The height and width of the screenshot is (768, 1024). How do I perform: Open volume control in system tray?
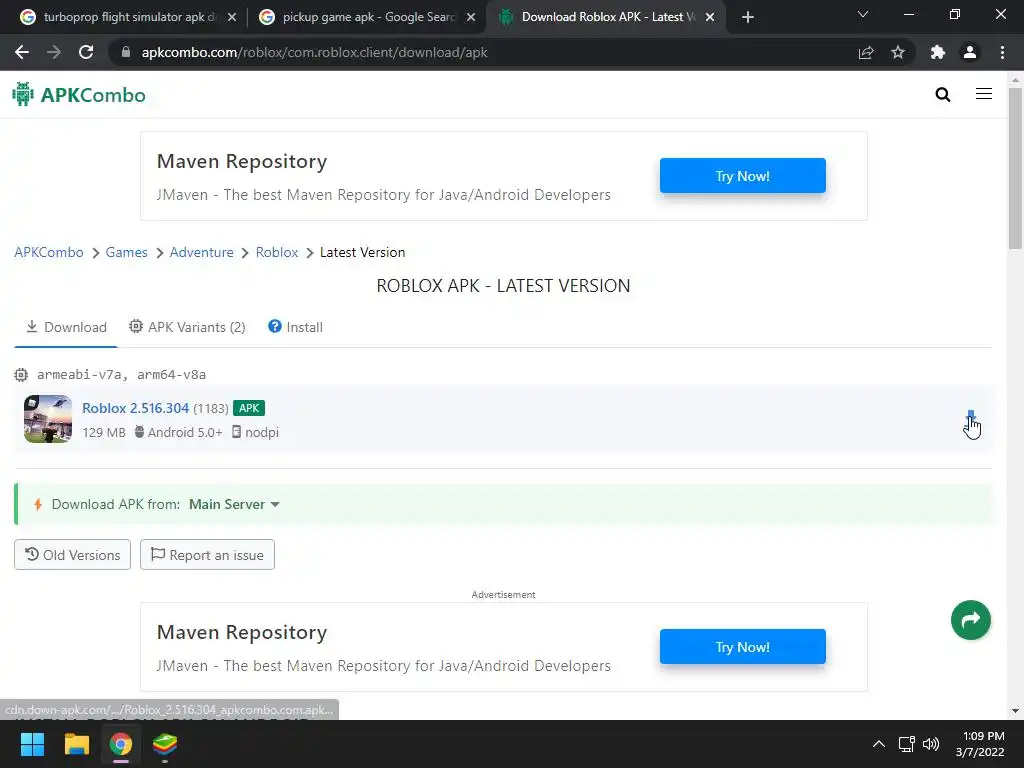pyautogui.click(x=931, y=744)
